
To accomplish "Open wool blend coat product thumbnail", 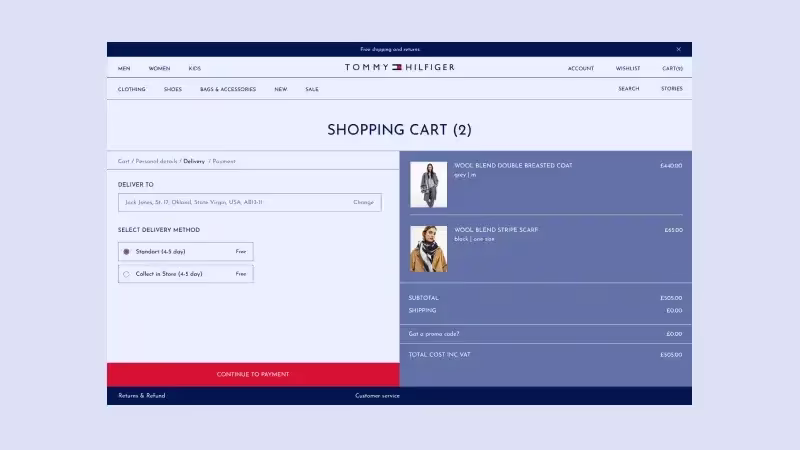I will click(428, 184).
